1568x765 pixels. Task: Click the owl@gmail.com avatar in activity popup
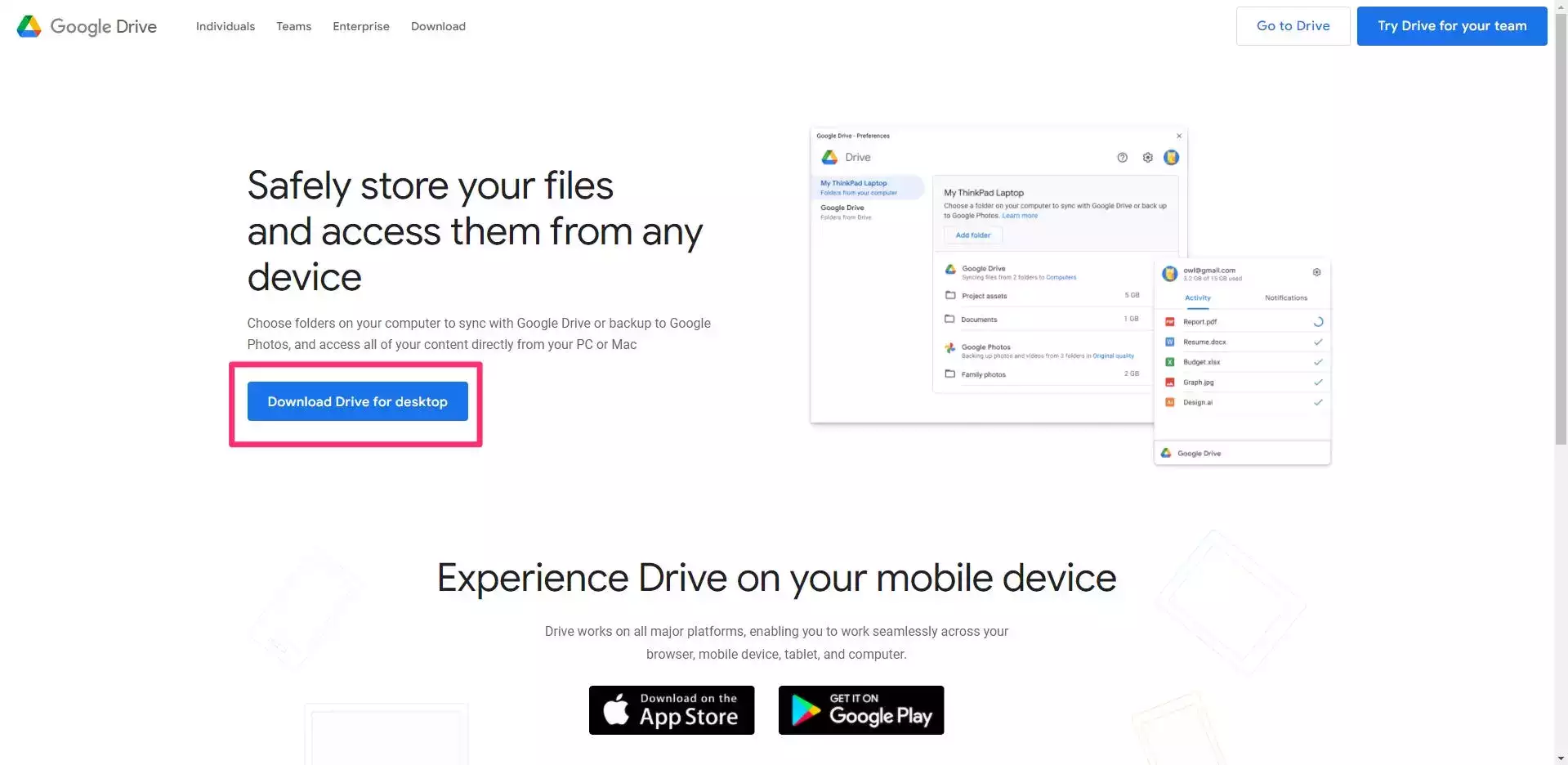[1170, 274]
